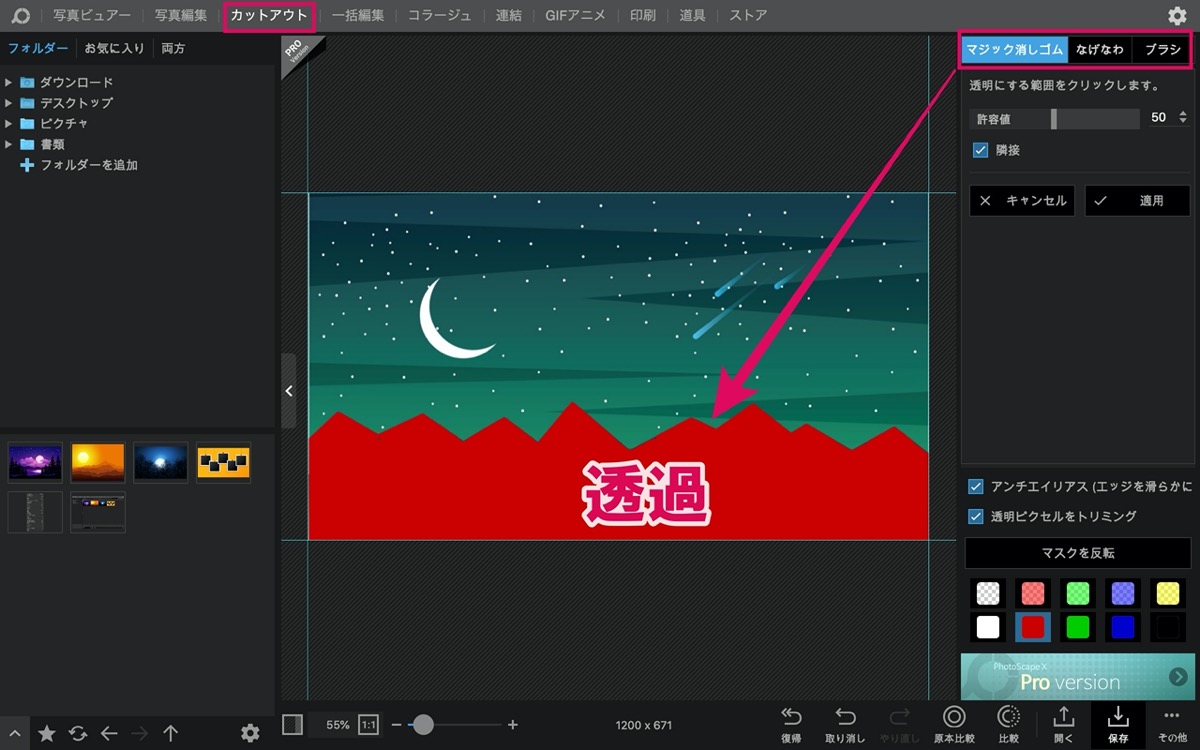The width and height of the screenshot is (1200, 750).
Task: Select the solid blue background swatch
Action: tap(1123, 627)
